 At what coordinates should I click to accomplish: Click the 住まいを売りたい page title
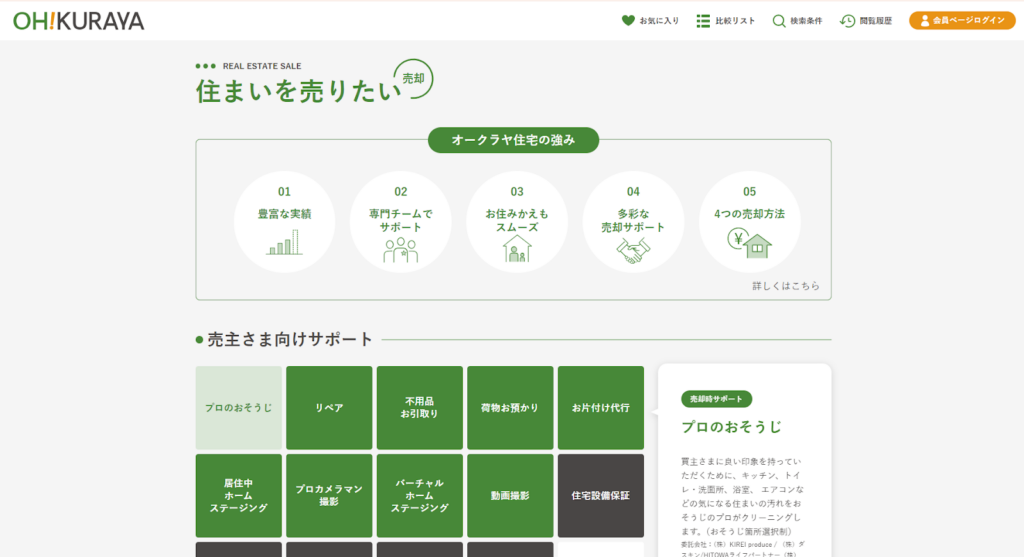click(x=298, y=91)
